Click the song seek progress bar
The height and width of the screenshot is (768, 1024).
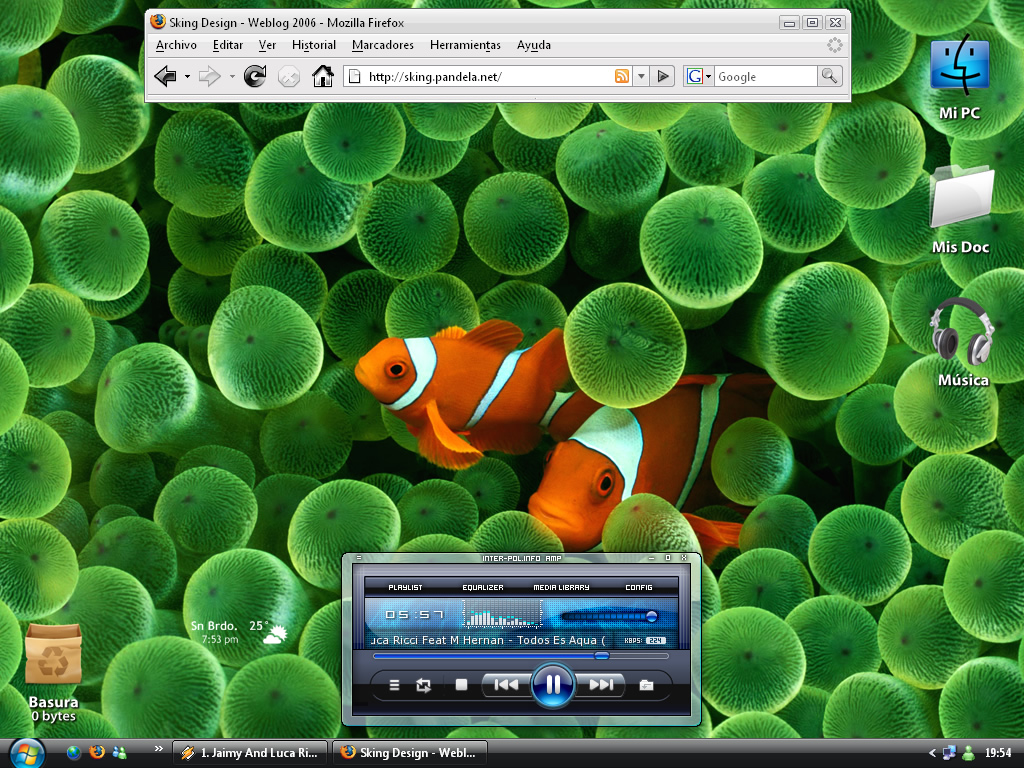pos(520,656)
